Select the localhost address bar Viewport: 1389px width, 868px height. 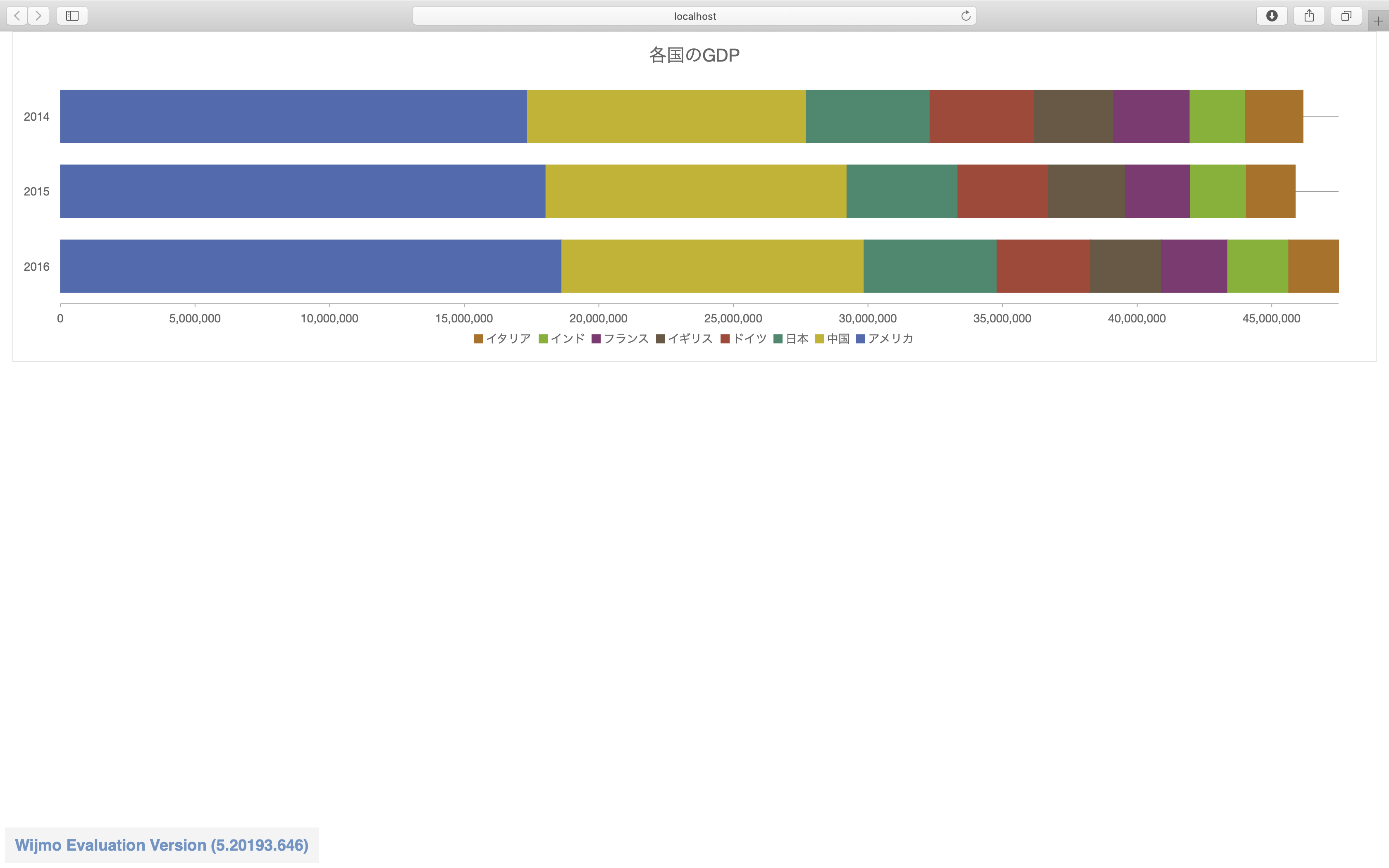(694, 16)
